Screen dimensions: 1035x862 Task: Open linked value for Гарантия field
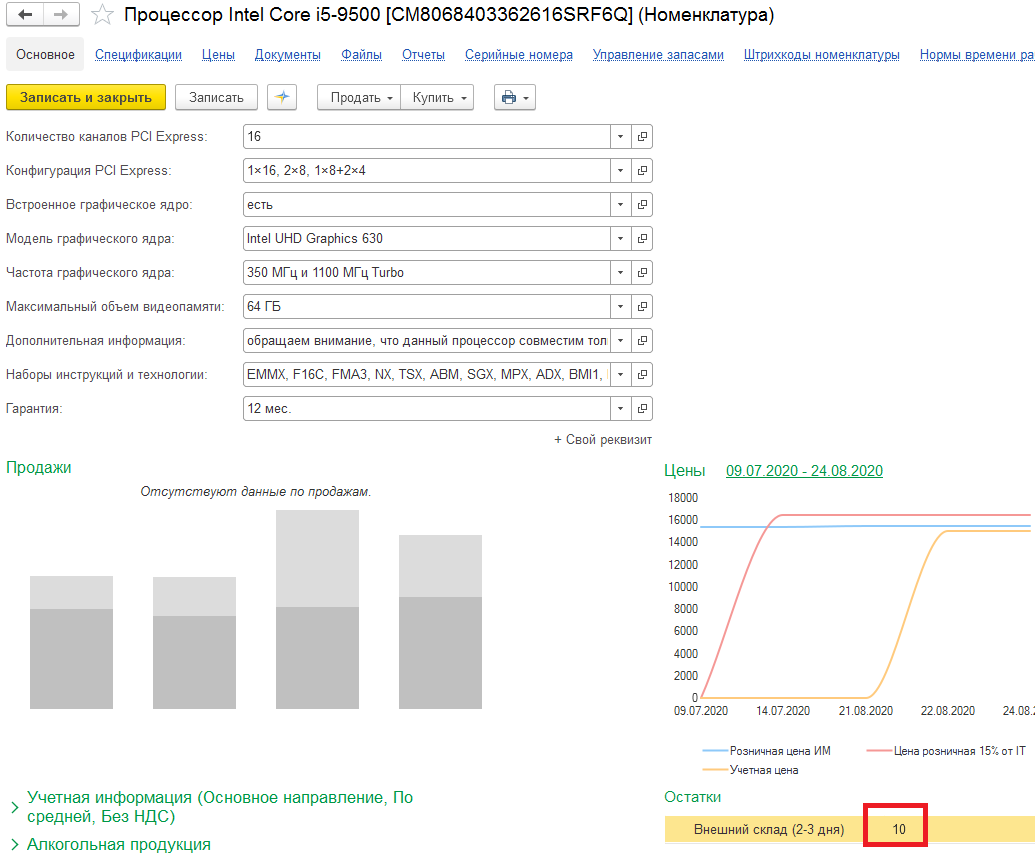click(642, 409)
